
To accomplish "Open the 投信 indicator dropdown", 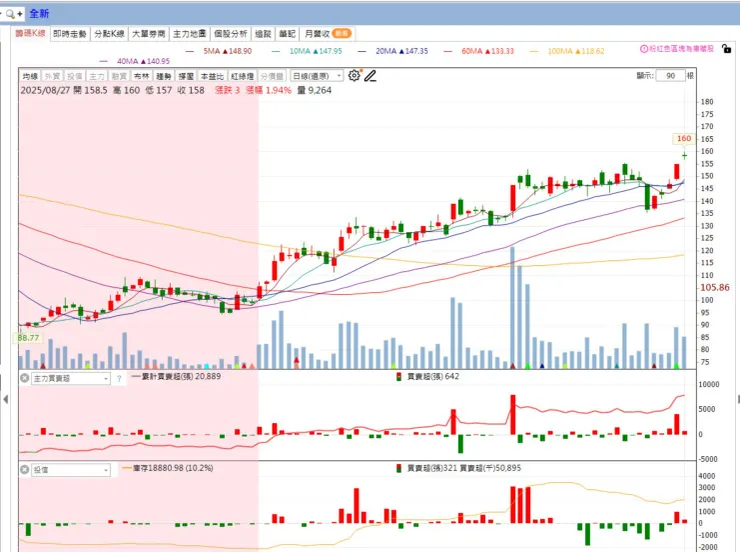I will tap(71, 470).
